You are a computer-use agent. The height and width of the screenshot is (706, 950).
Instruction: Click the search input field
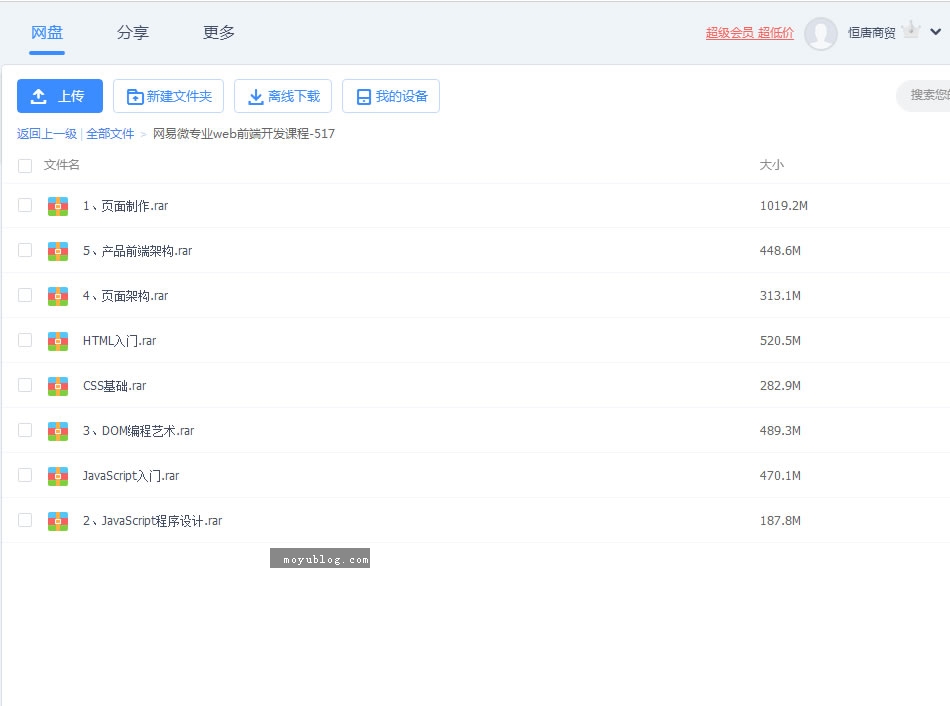(923, 95)
